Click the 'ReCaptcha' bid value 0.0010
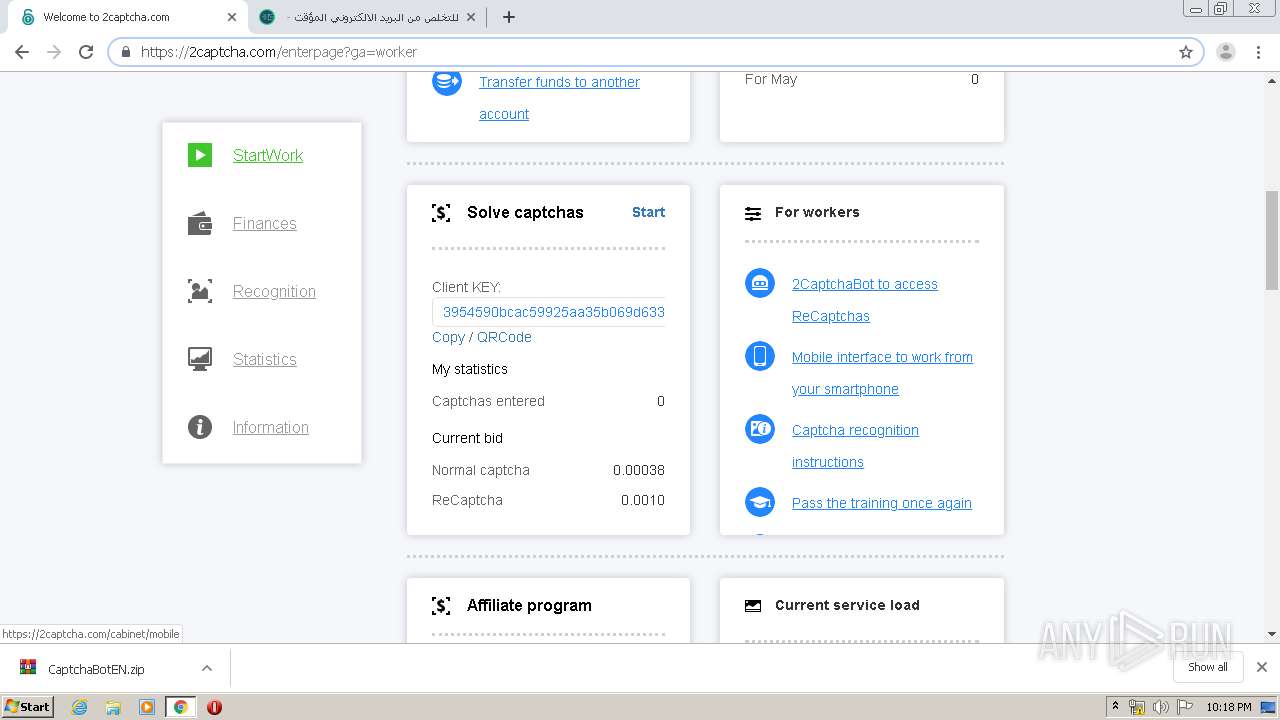Screen dimensions: 1280x720 643,500
